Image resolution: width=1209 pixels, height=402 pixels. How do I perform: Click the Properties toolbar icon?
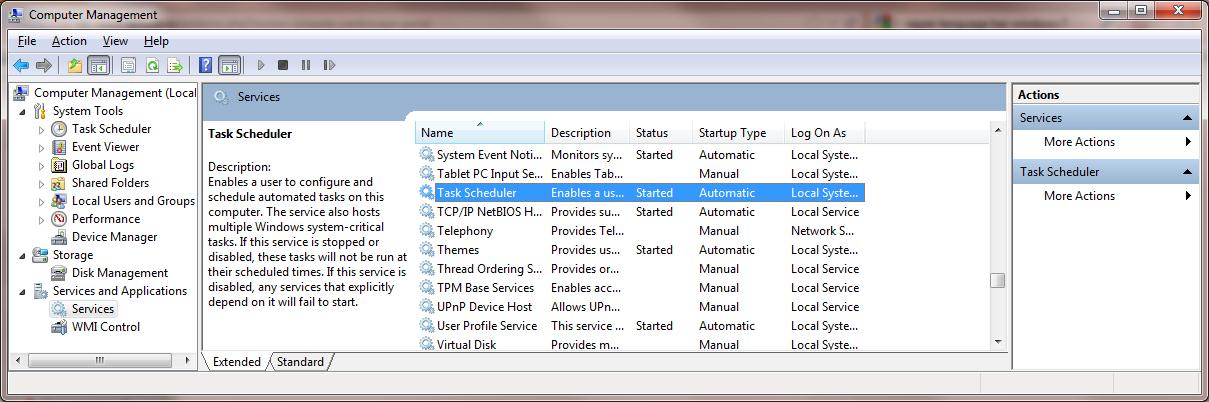tap(128, 65)
